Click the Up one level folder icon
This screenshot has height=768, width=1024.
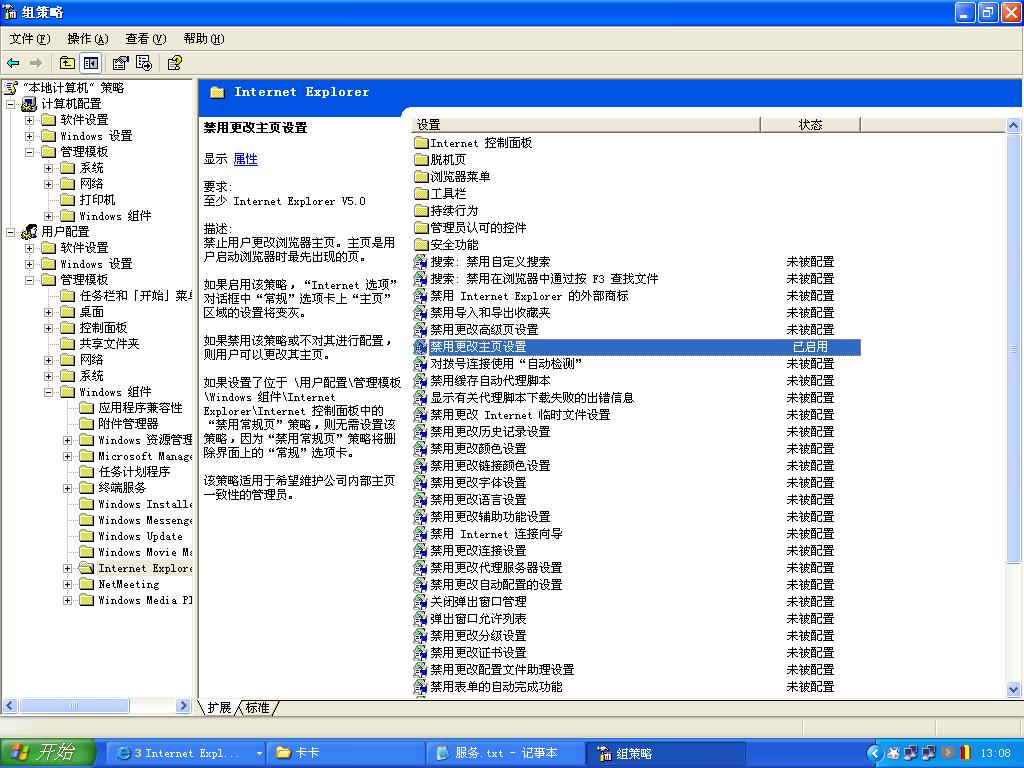(x=67, y=63)
